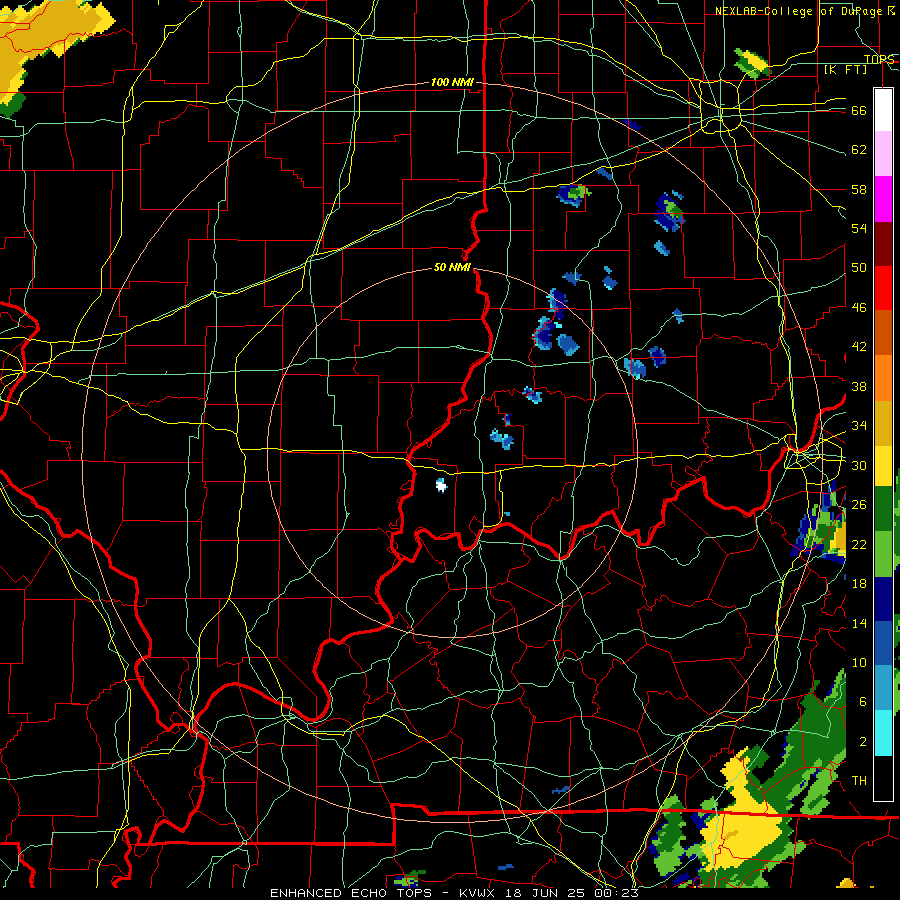Viewport: 900px width, 900px height.
Task: Click the 66 legend value
Action: (x=859, y=111)
